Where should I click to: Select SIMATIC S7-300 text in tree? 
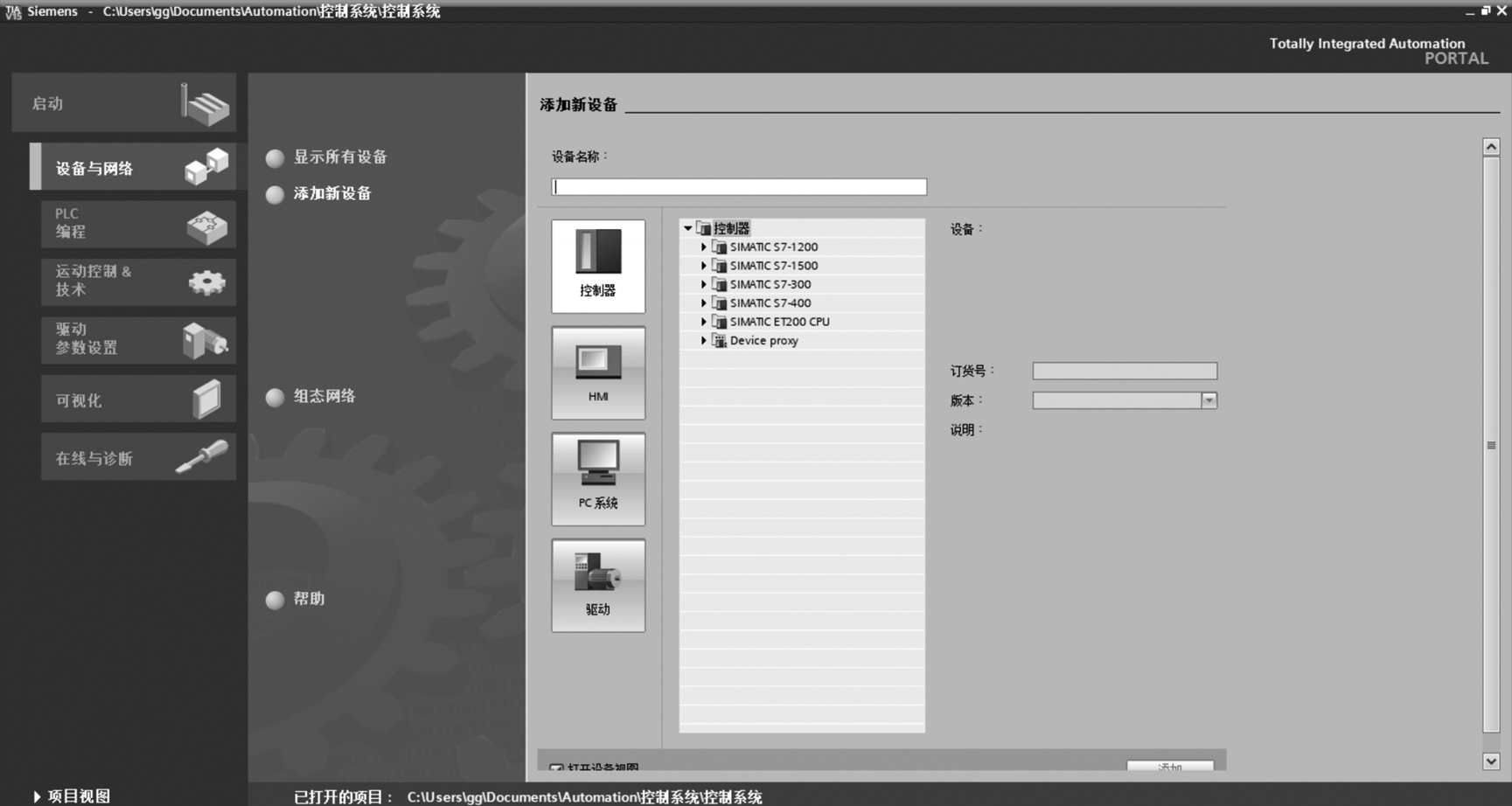pos(770,284)
